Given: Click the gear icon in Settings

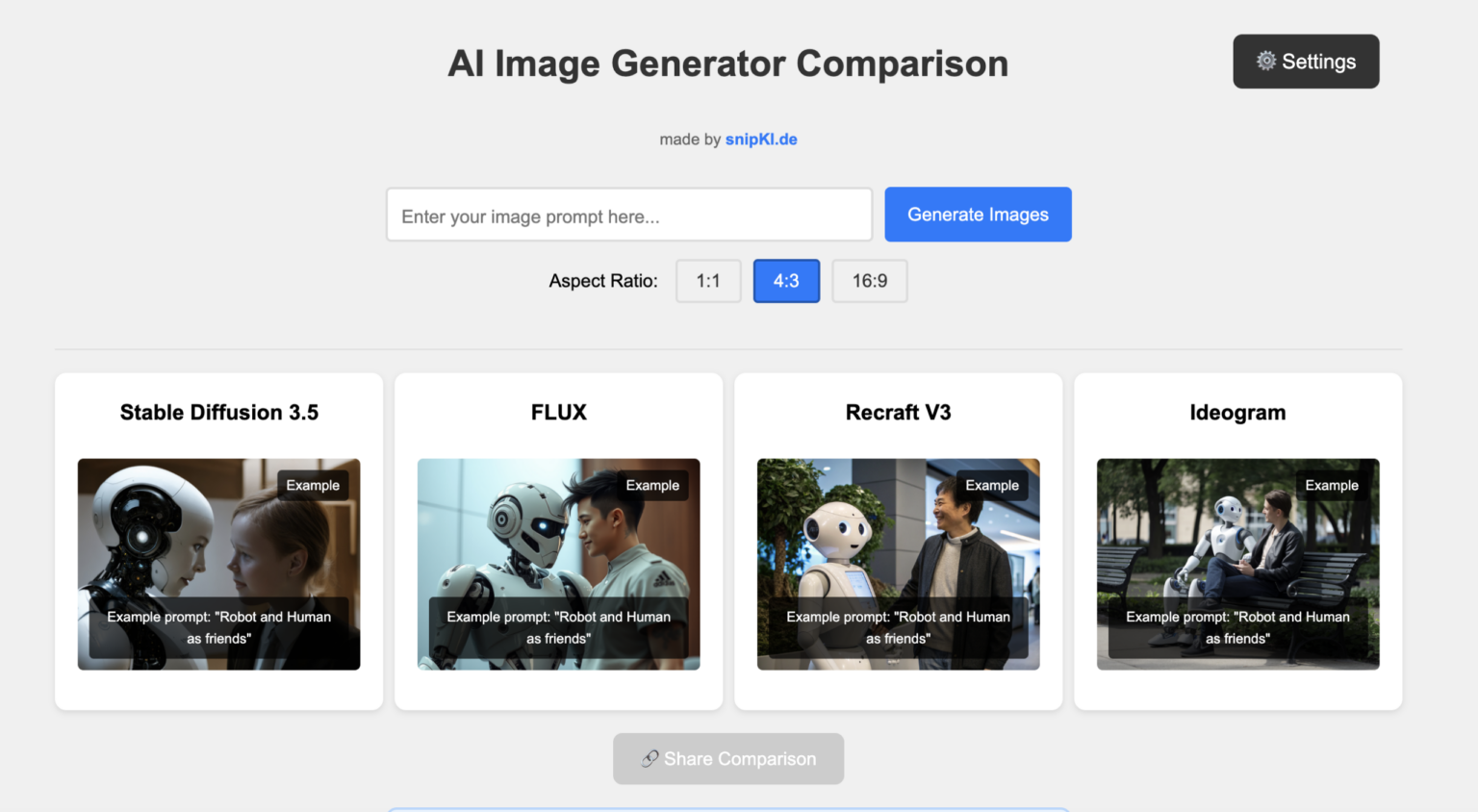Looking at the screenshot, I should tap(1265, 61).
